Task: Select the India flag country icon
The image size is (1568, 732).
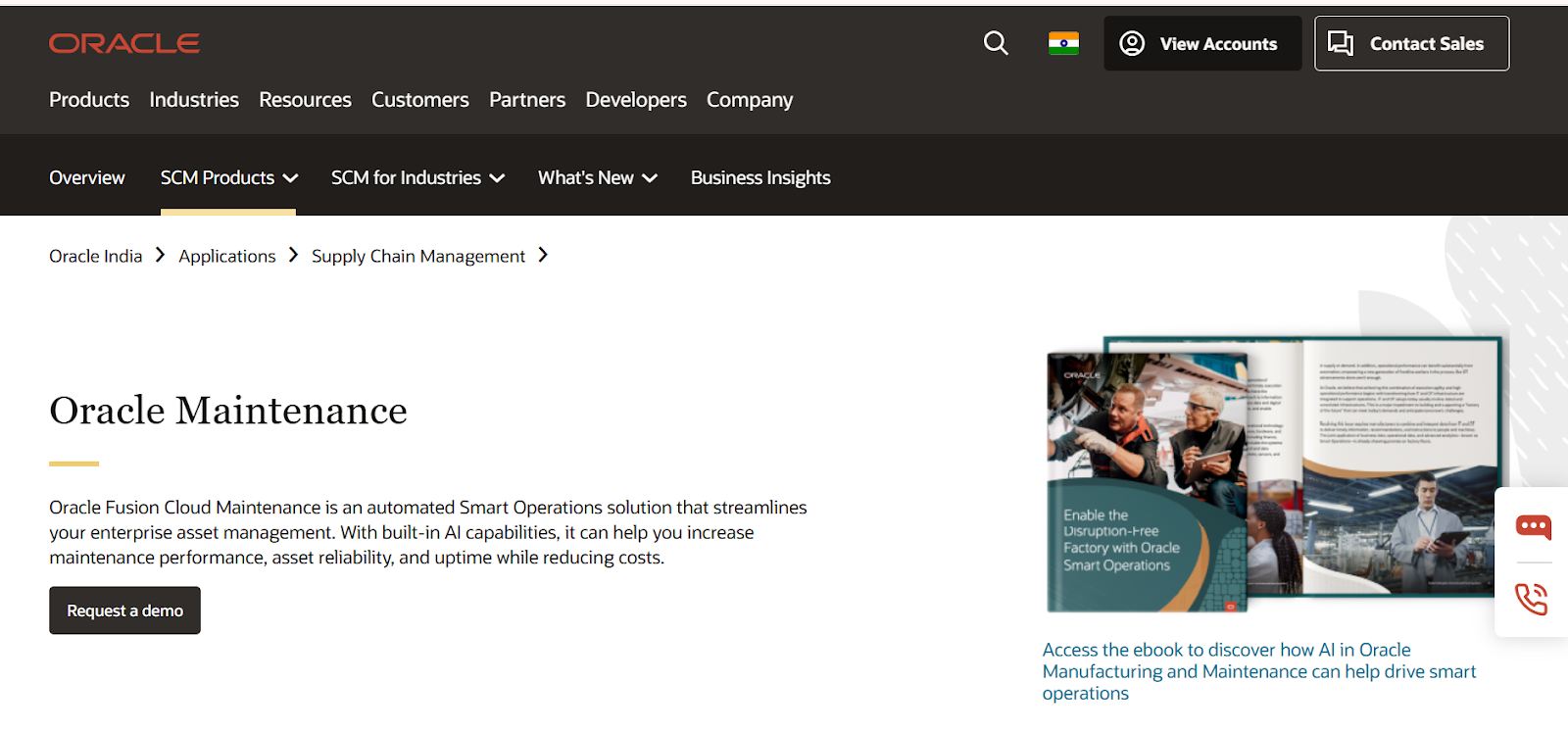Action: tap(1063, 43)
